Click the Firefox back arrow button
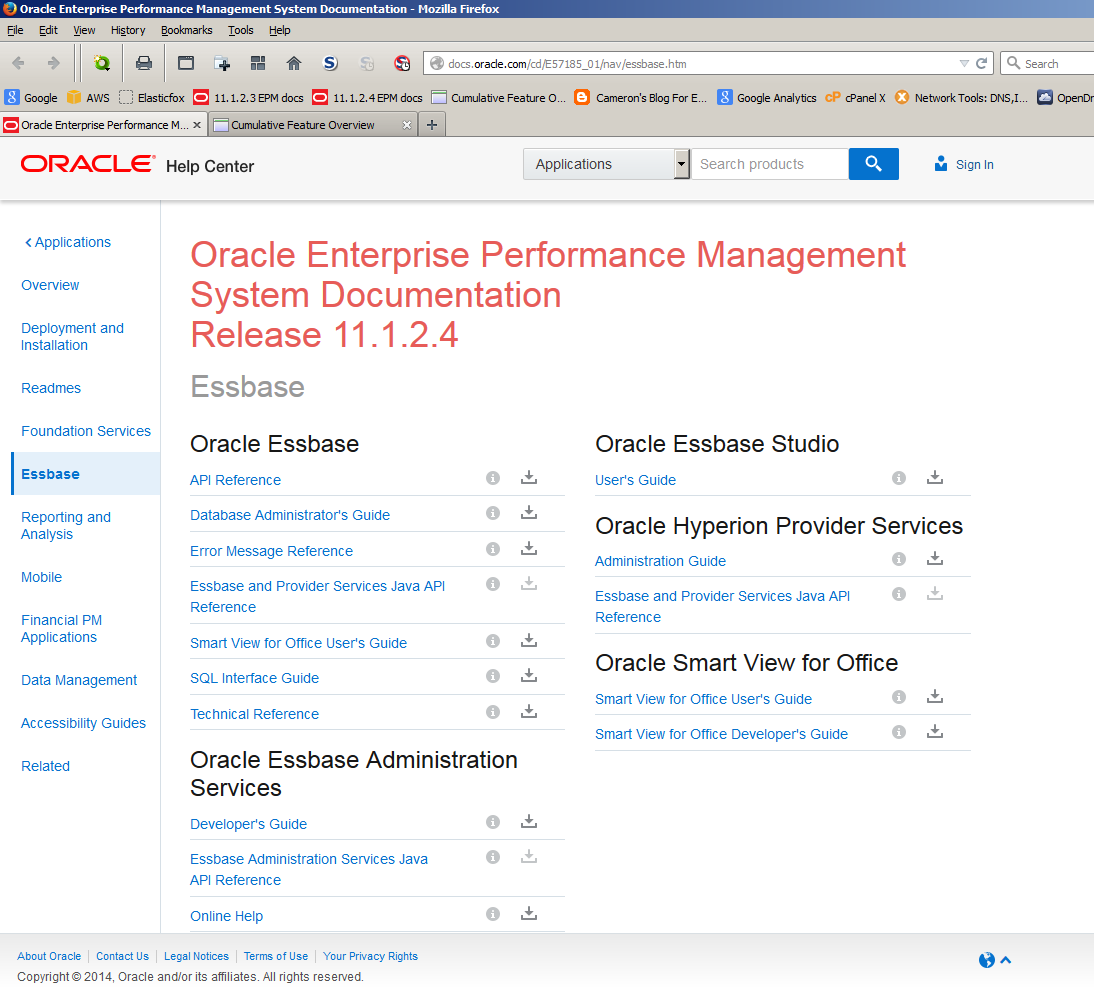The width and height of the screenshot is (1094, 994). pyautogui.click(x=19, y=63)
